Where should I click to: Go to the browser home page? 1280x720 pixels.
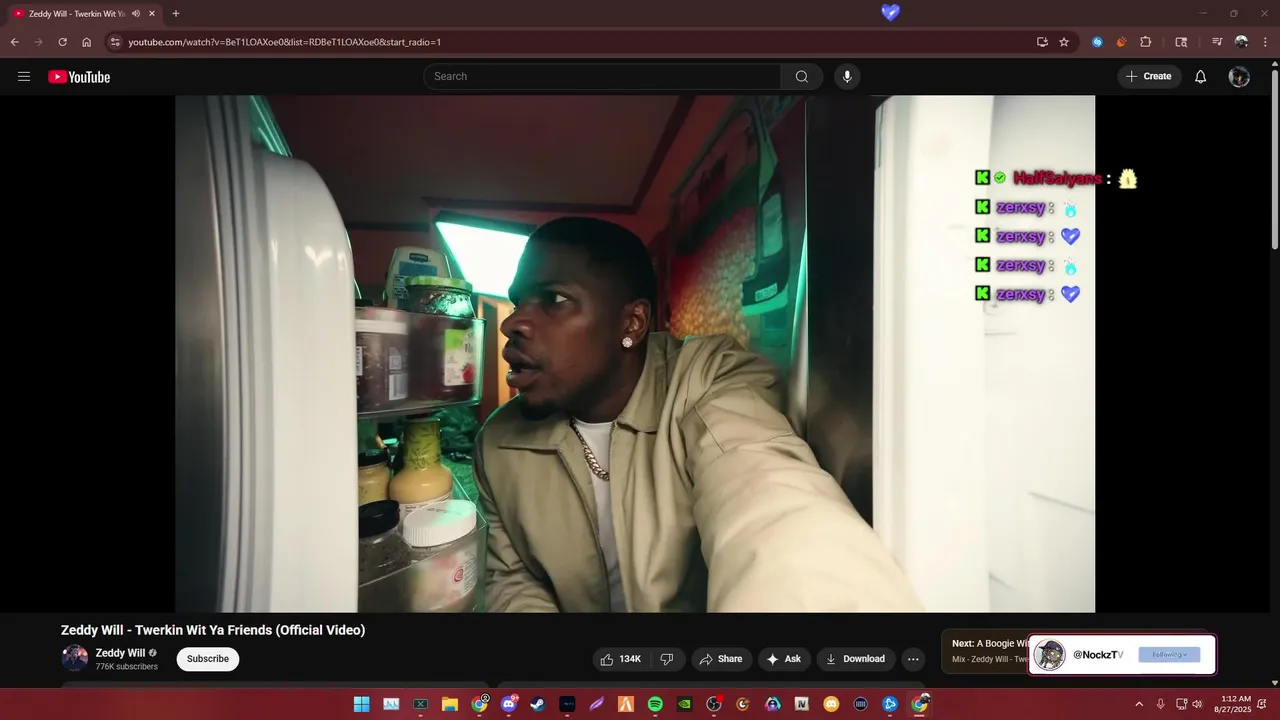87,42
